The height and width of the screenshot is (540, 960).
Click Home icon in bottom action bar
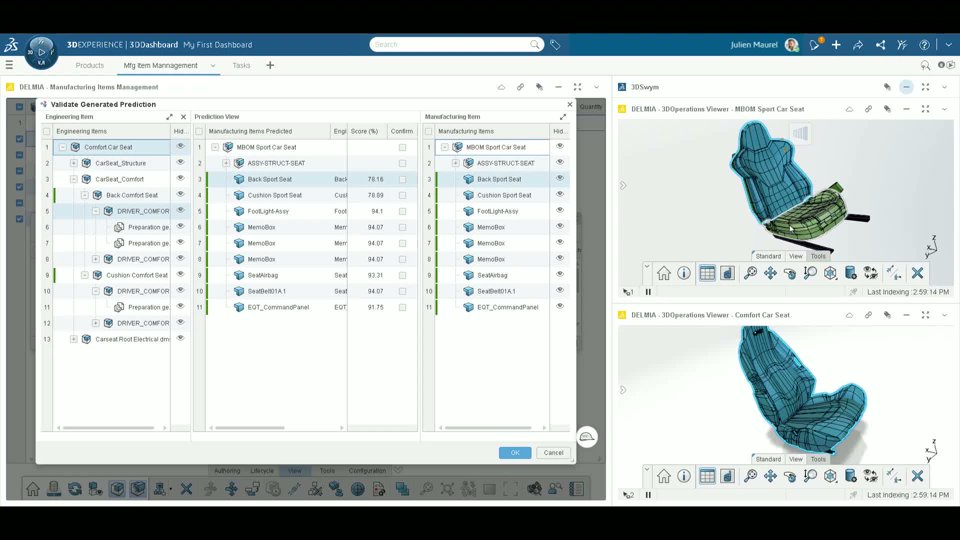pos(32,489)
